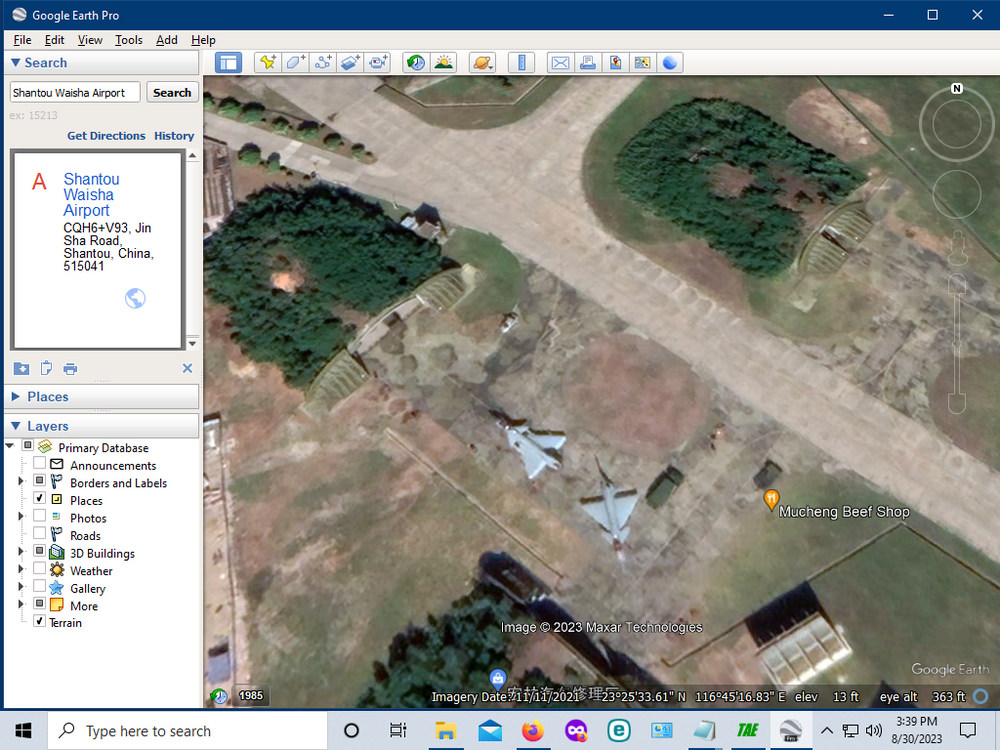Click the Pegman street view icon
Viewport: 1000px width, 750px height.
tap(957, 247)
